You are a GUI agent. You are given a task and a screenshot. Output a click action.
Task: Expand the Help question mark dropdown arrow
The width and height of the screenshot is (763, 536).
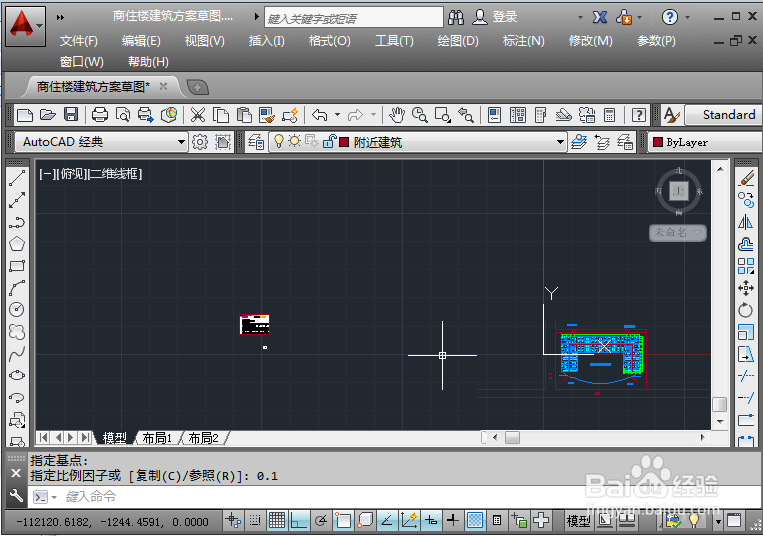pos(687,17)
